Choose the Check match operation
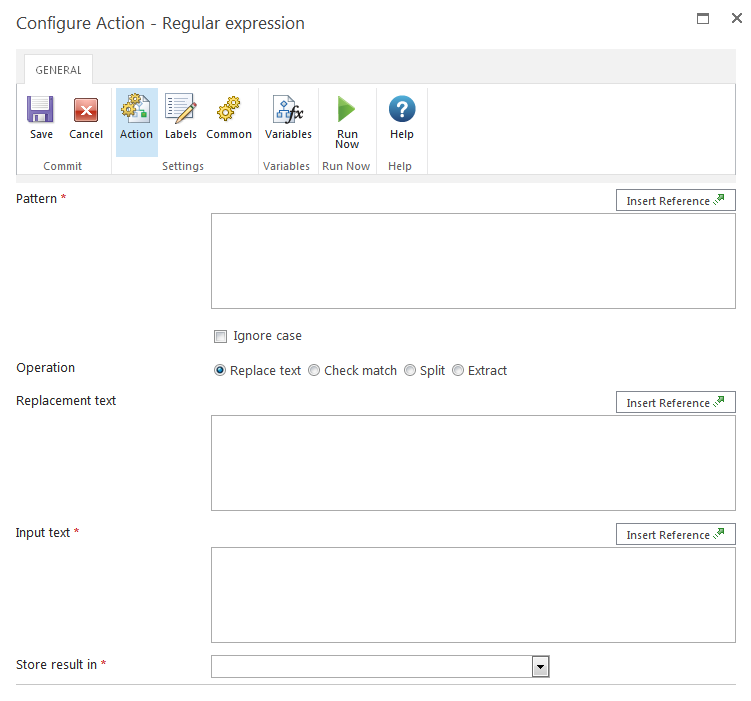Screen dimensions: 751x701 point(314,371)
